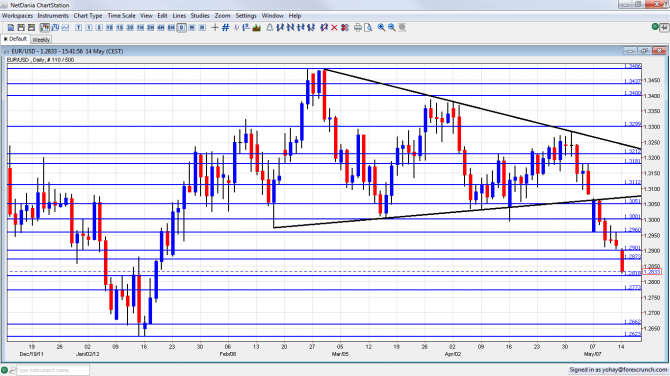670x376 pixels.
Task: Click the print preview icon
Action: point(368,28)
